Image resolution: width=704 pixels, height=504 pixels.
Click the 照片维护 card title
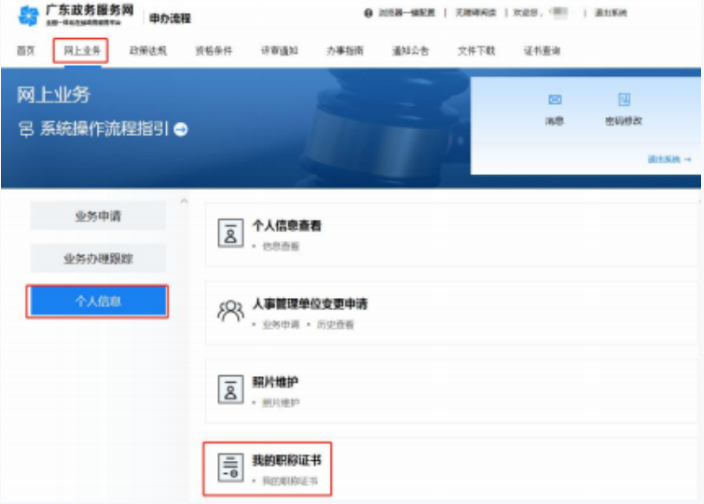pyautogui.click(x=275, y=382)
